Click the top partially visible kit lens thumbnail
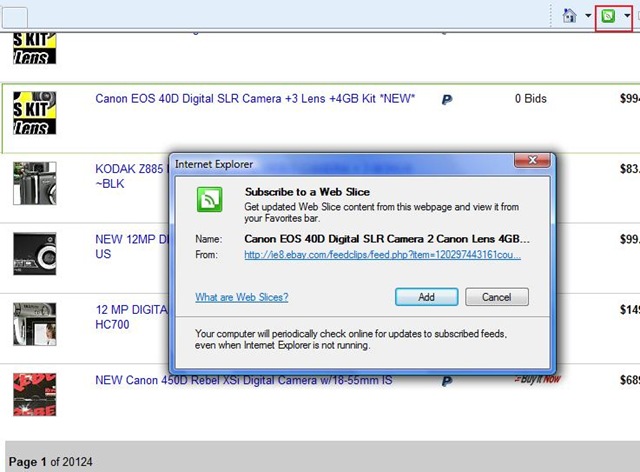640x472 pixels. pos(35,48)
